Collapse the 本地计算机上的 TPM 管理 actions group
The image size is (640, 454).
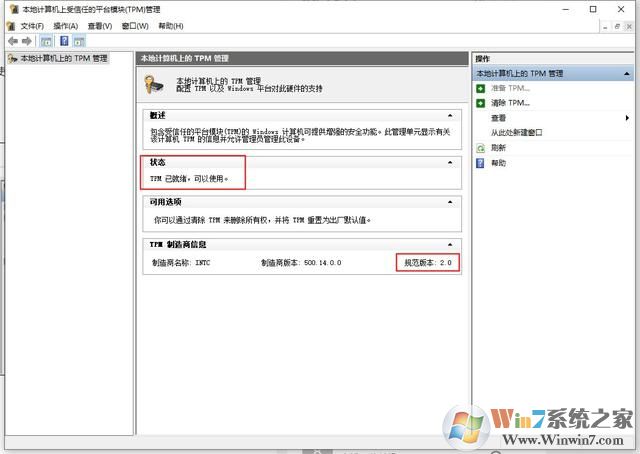[x=627, y=73]
